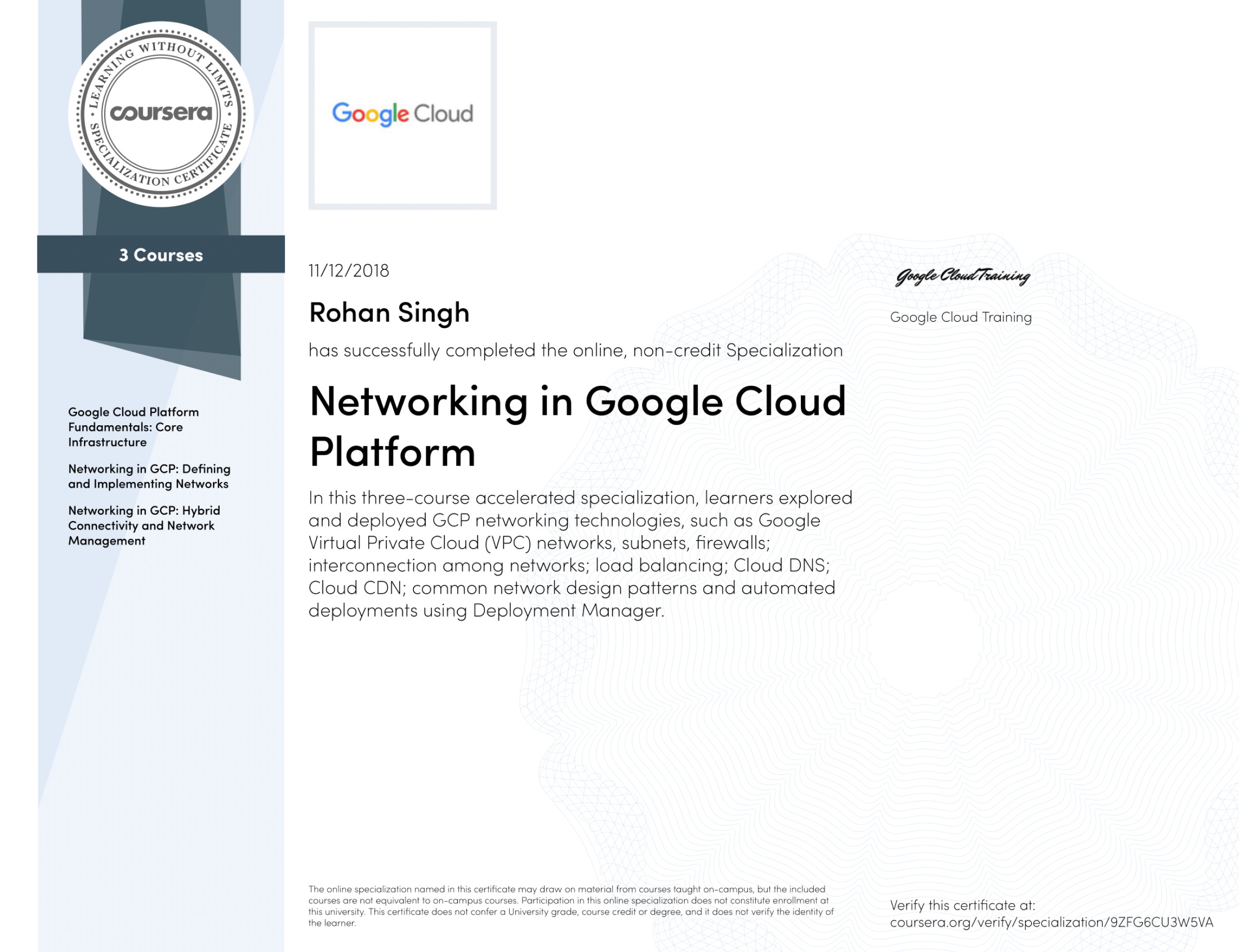The height and width of the screenshot is (952, 1239).
Task: Click 'Networking in GCP: Hybrid Connectivity' course
Action: click(x=145, y=525)
